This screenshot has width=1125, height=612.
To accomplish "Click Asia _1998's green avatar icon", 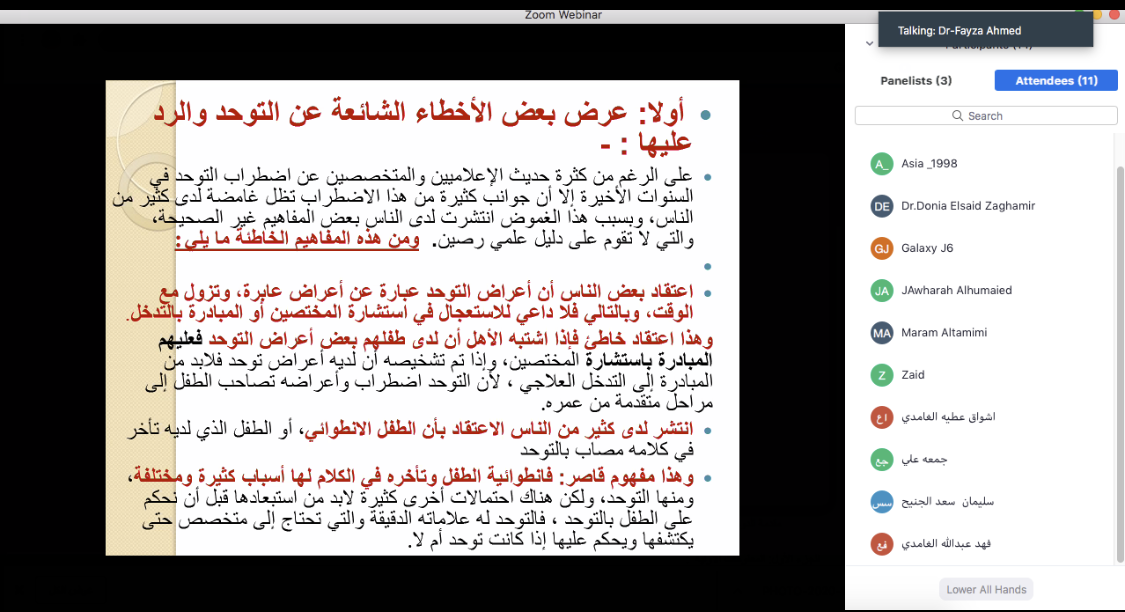I will pos(881,164).
